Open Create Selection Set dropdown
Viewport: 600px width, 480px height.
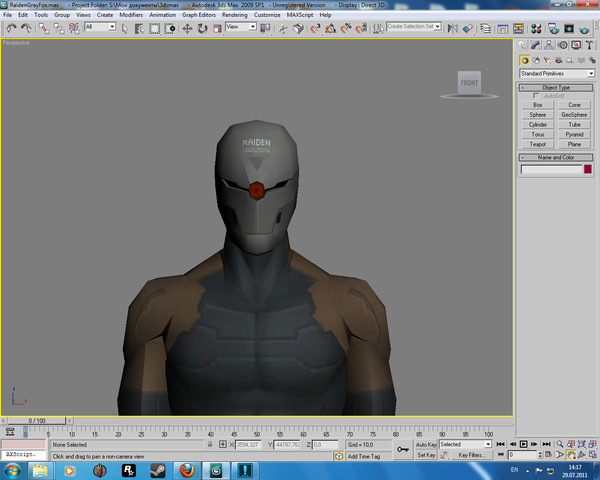click(414, 26)
